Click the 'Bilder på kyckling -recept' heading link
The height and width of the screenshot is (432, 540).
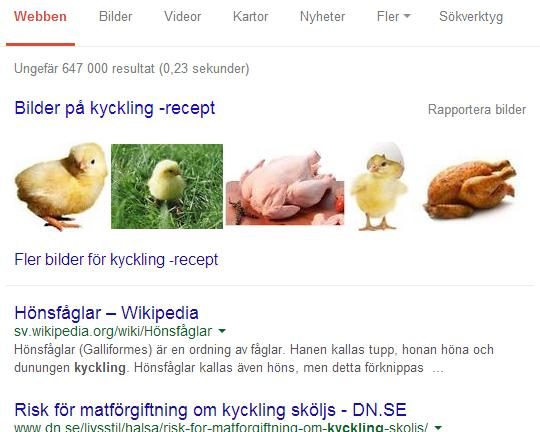pyautogui.click(x=115, y=108)
